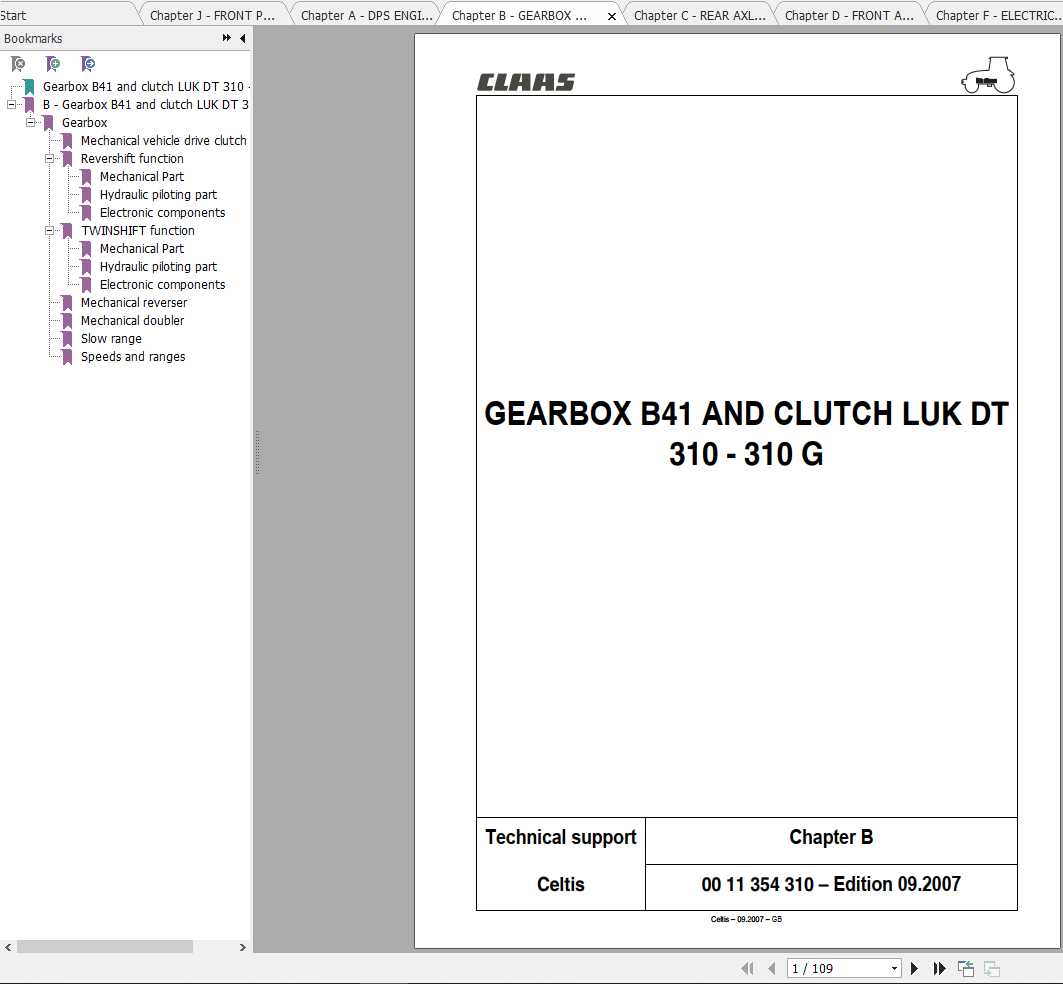The height and width of the screenshot is (984, 1063).
Task: Open Hydraulic piloting part under Revershift function
Action: 158,195
